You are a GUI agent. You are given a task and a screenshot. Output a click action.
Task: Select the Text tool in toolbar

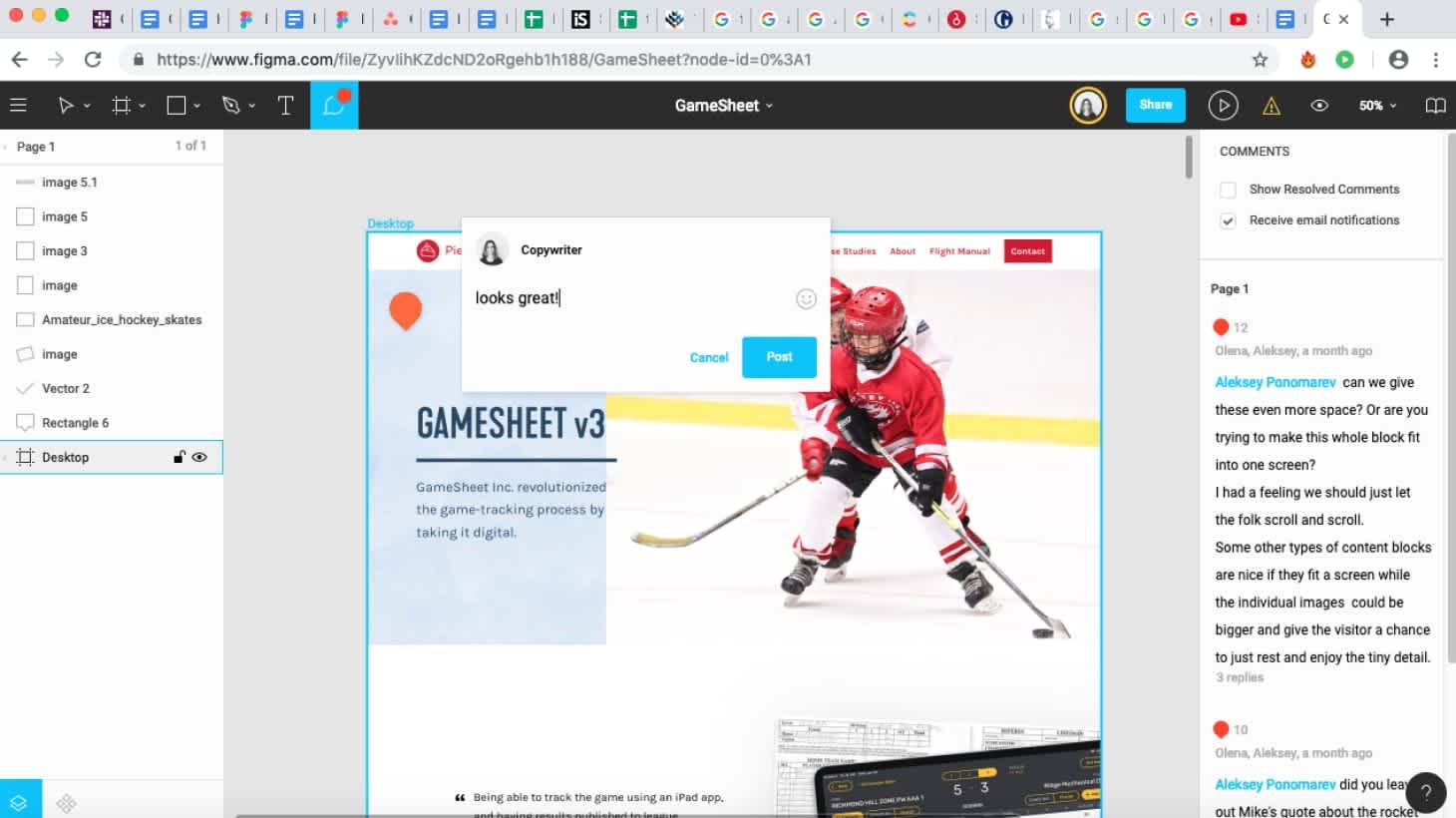click(285, 105)
